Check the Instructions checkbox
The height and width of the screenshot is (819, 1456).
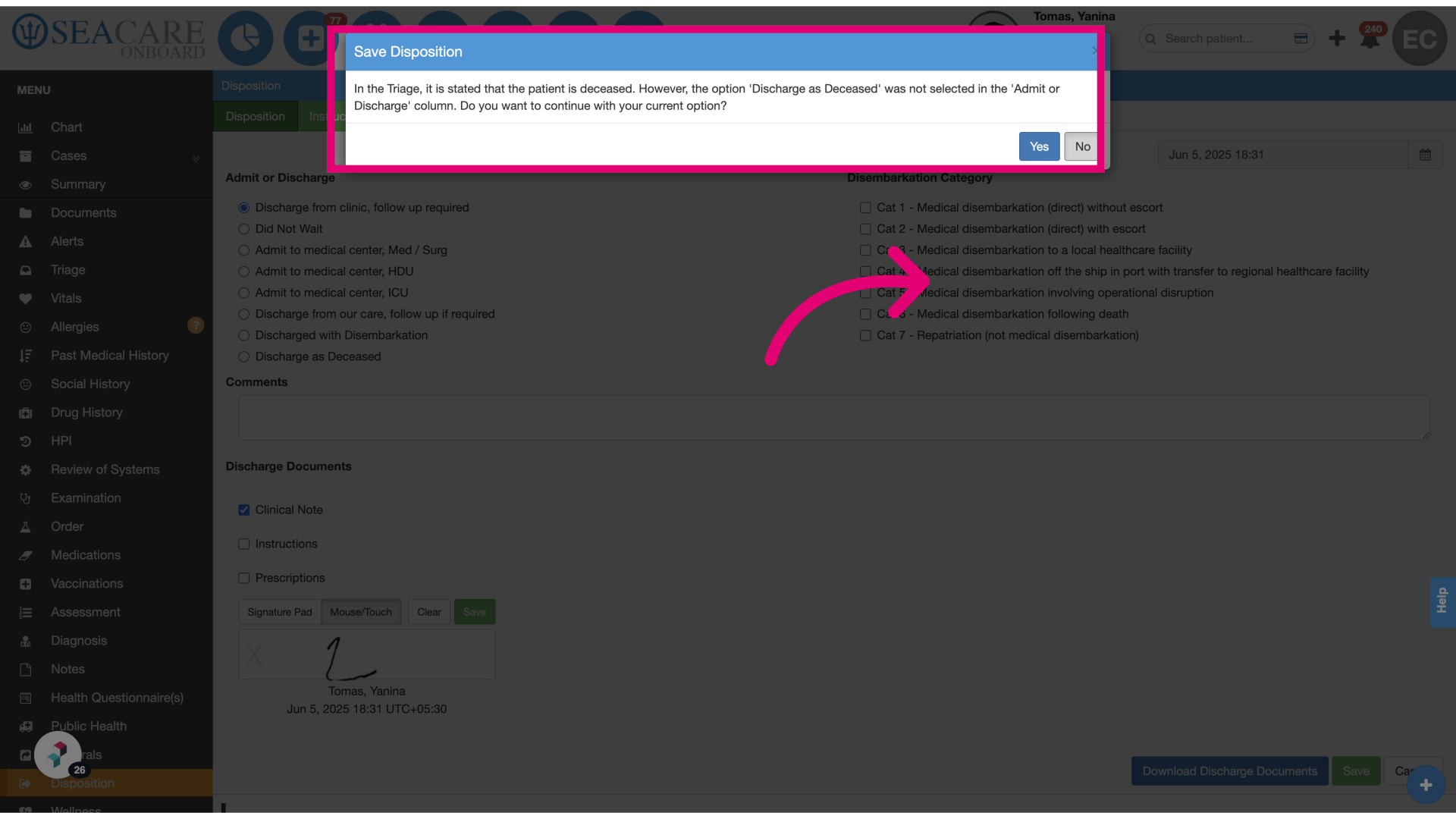243,544
